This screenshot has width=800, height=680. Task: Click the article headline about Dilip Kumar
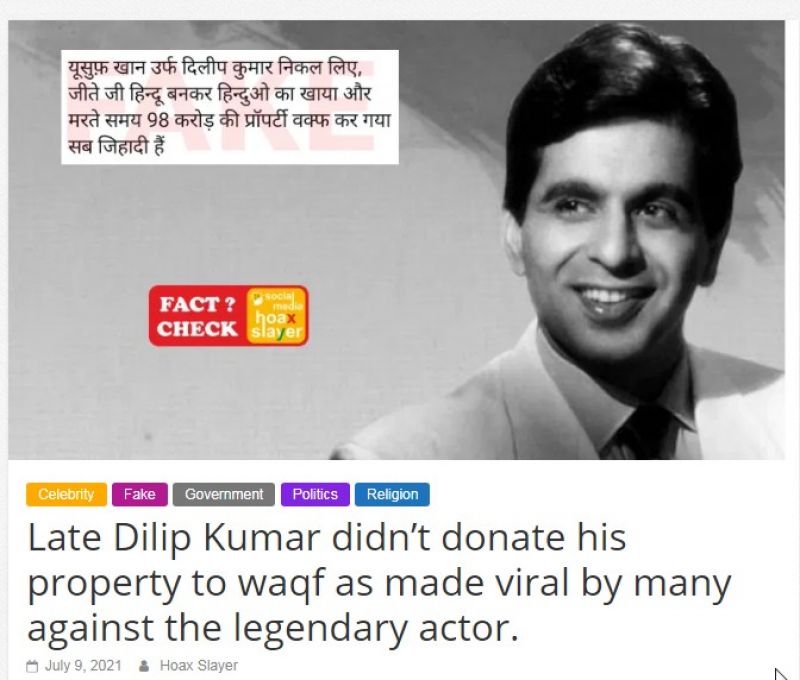coord(380,583)
